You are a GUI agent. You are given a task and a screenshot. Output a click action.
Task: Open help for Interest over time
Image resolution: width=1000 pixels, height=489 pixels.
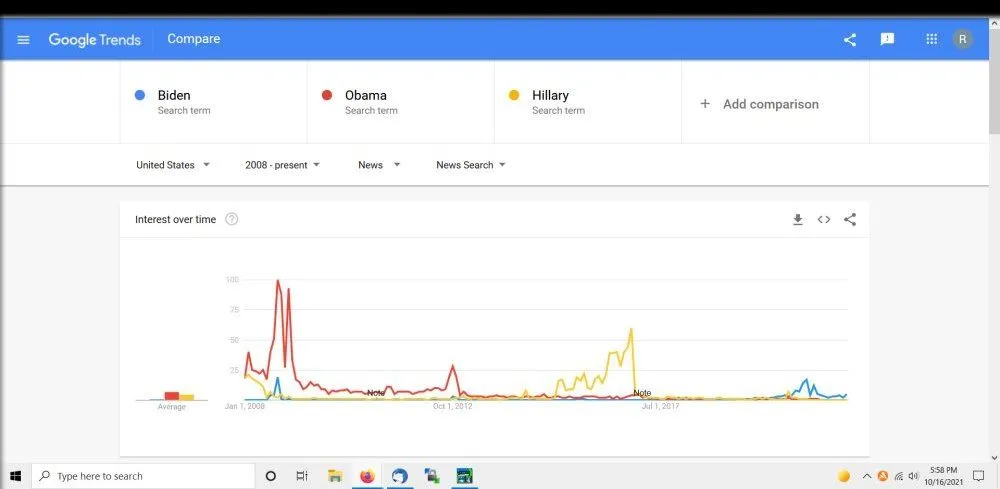pyautogui.click(x=232, y=220)
